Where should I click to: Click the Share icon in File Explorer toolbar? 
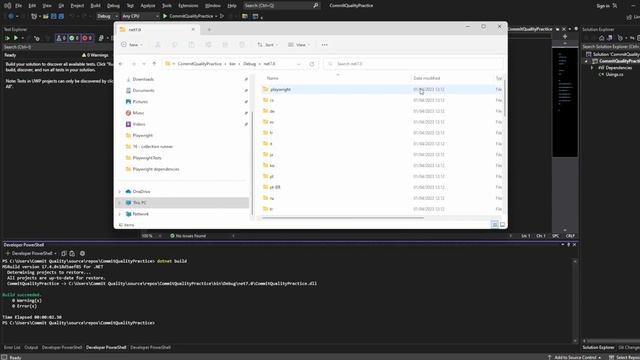click(225, 45)
